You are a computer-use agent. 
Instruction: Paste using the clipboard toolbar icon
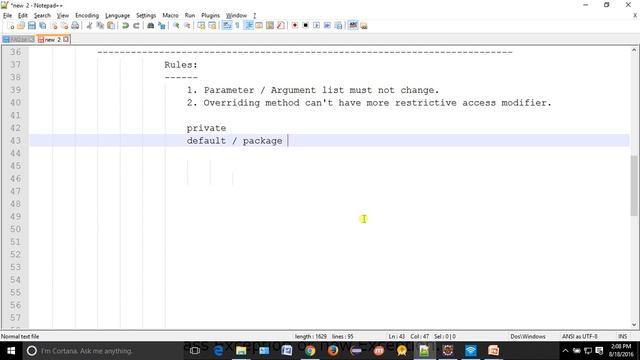tap(111, 26)
